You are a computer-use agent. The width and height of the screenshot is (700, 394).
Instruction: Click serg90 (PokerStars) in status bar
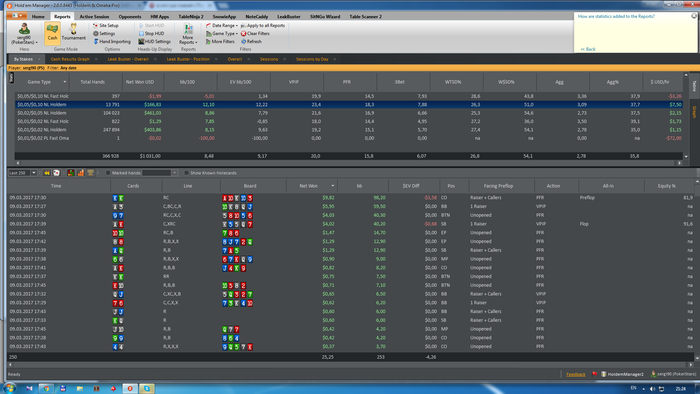(674, 374)
